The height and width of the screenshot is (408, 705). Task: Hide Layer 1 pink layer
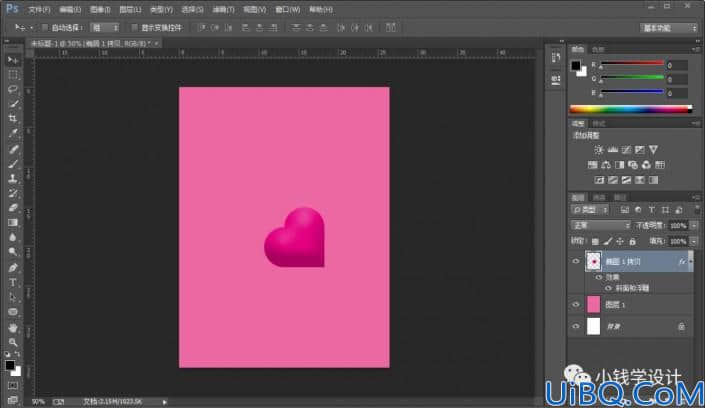tap(576, 305)
